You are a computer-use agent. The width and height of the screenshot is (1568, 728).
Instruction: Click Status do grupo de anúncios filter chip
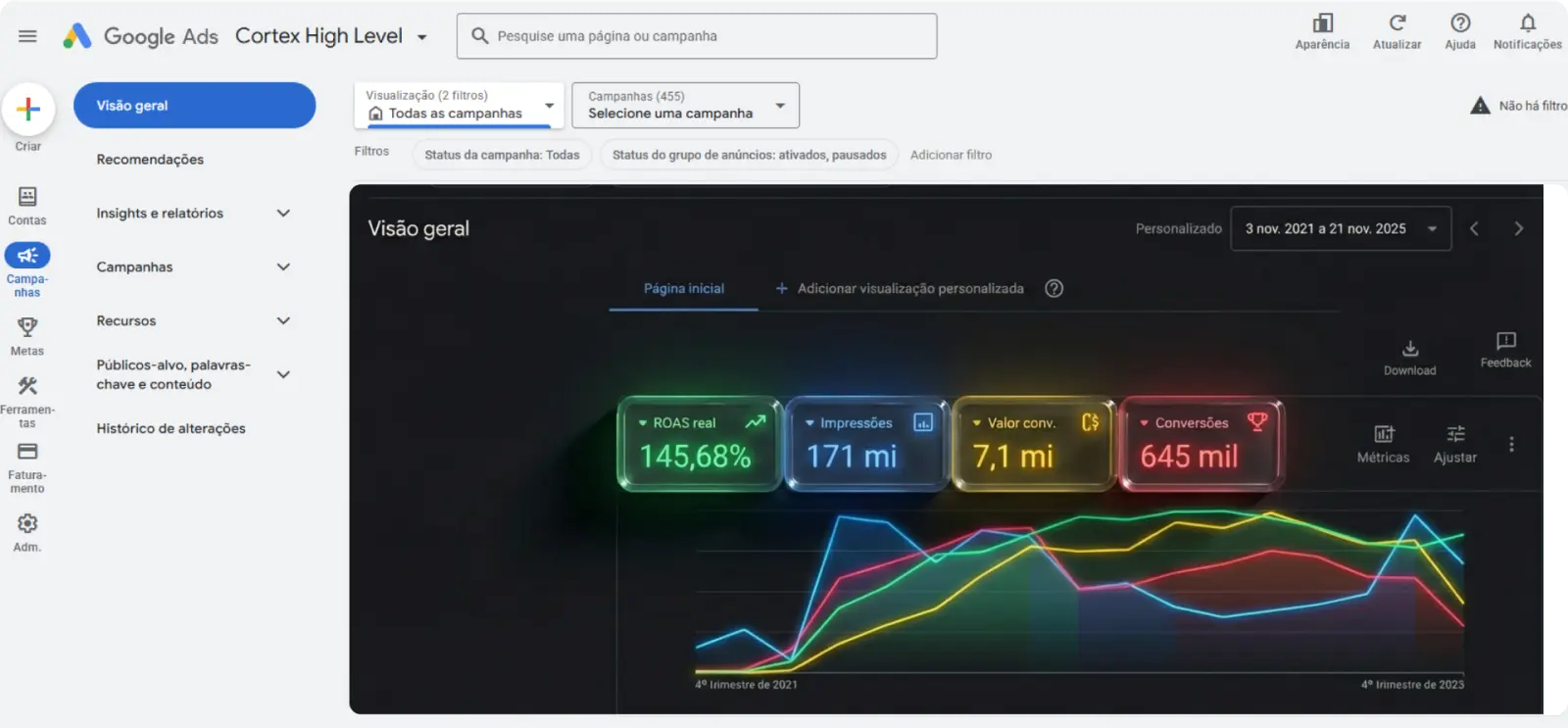[x=749, y=155]
